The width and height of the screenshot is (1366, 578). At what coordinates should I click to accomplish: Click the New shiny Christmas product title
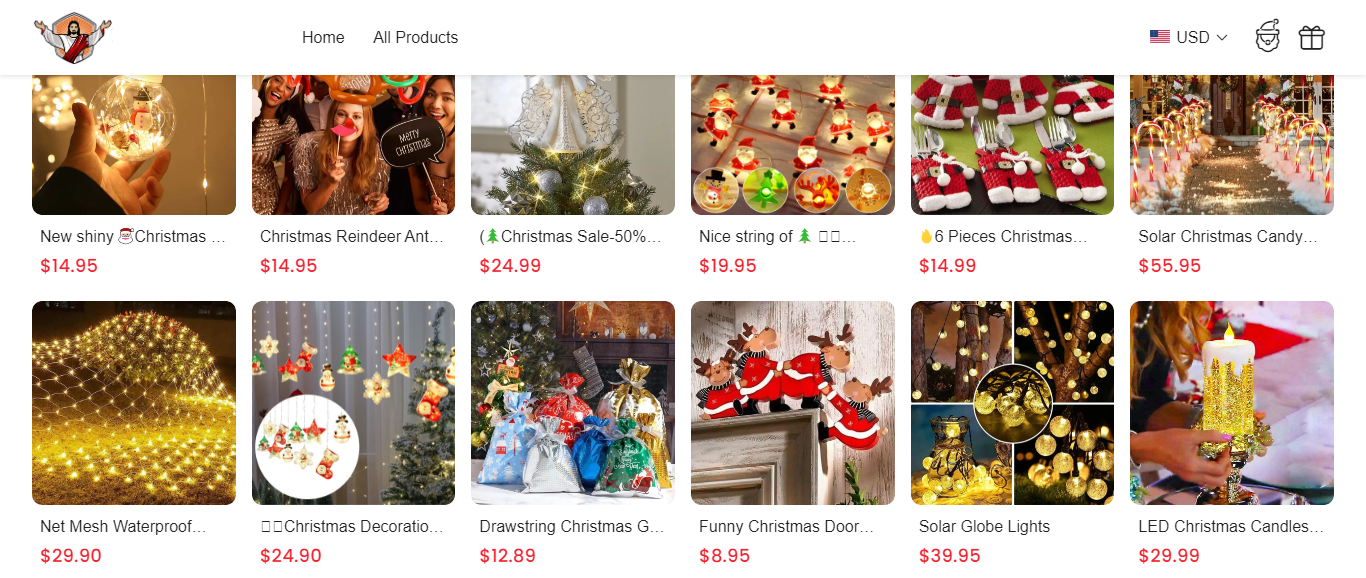[123, 236]
